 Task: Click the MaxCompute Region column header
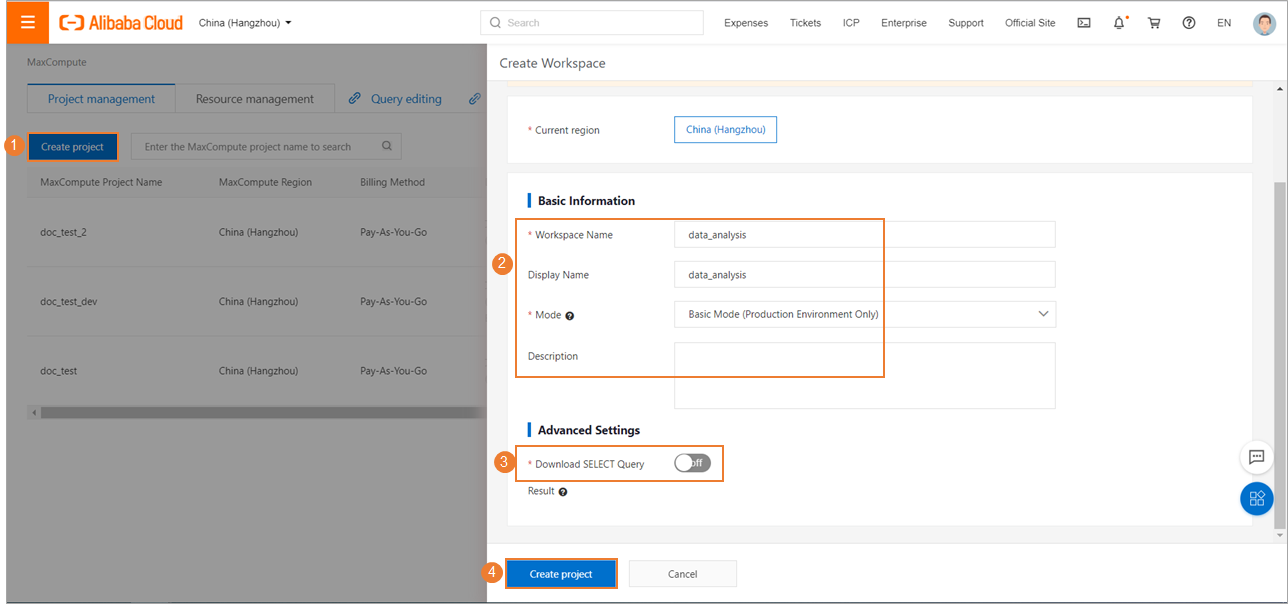click(265, 182)
